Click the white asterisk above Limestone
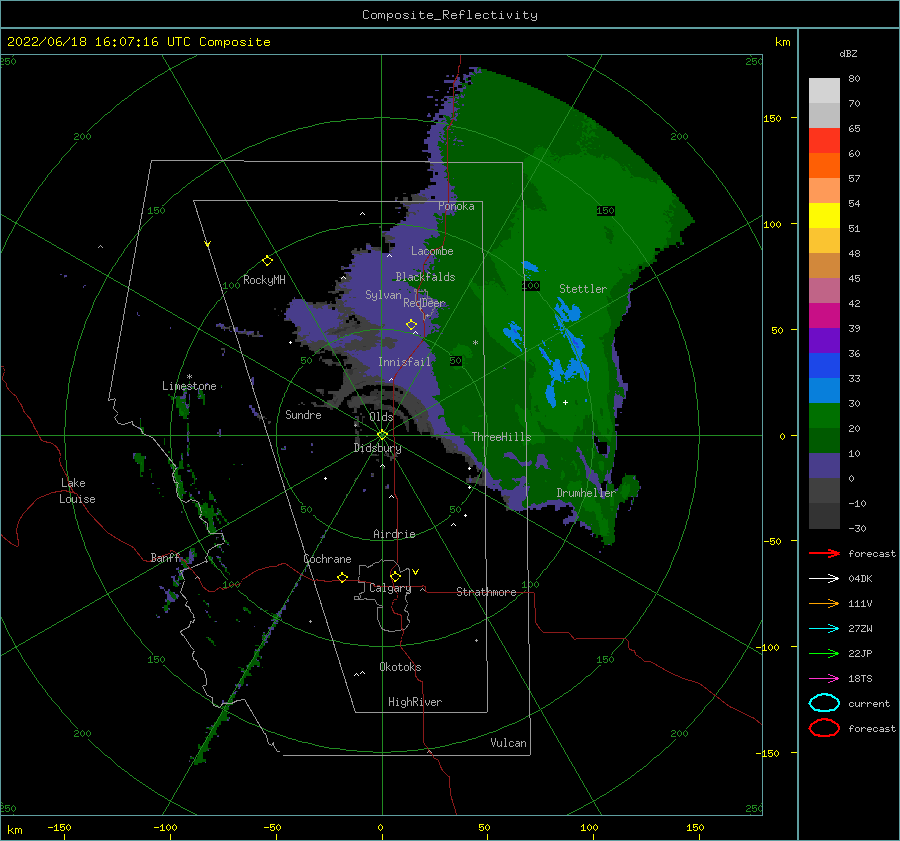Image resolution: width=900 pixels, height=841 pixels. pos(189,377)
